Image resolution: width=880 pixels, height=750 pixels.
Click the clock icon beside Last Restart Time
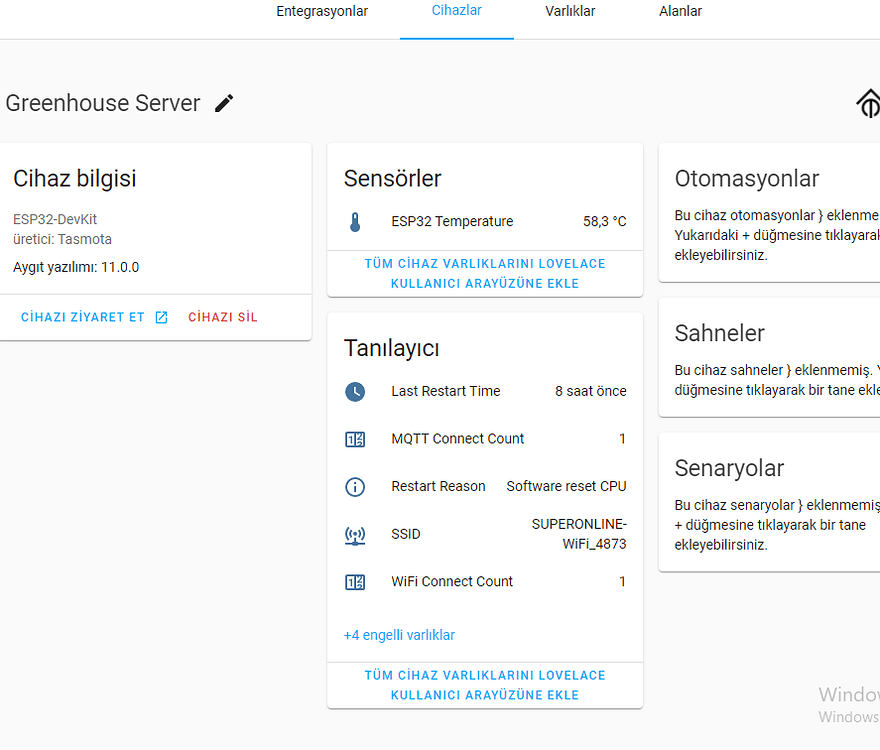pos(355,391)
